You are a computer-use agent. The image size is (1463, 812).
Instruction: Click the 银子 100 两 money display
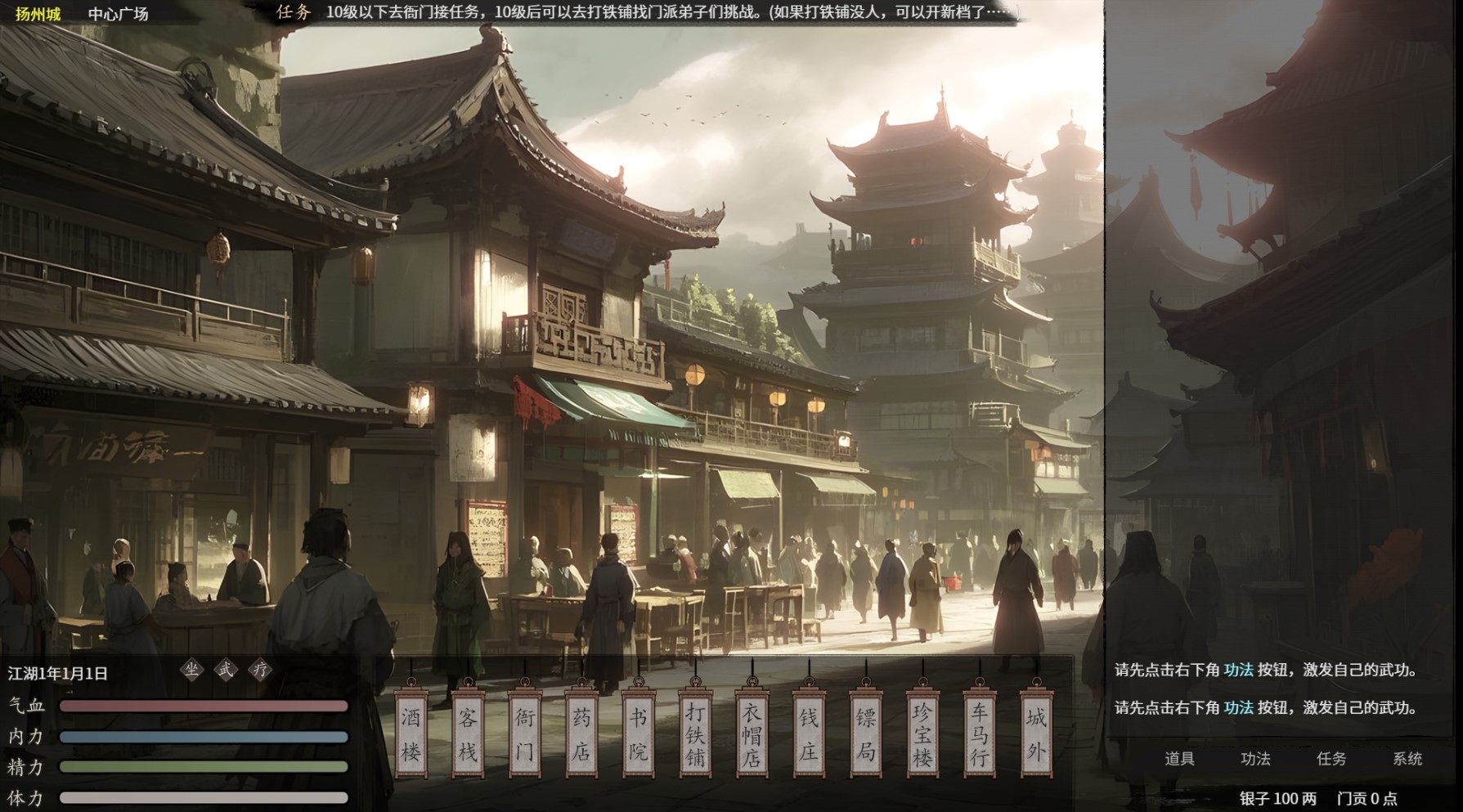pos(1277,799)
